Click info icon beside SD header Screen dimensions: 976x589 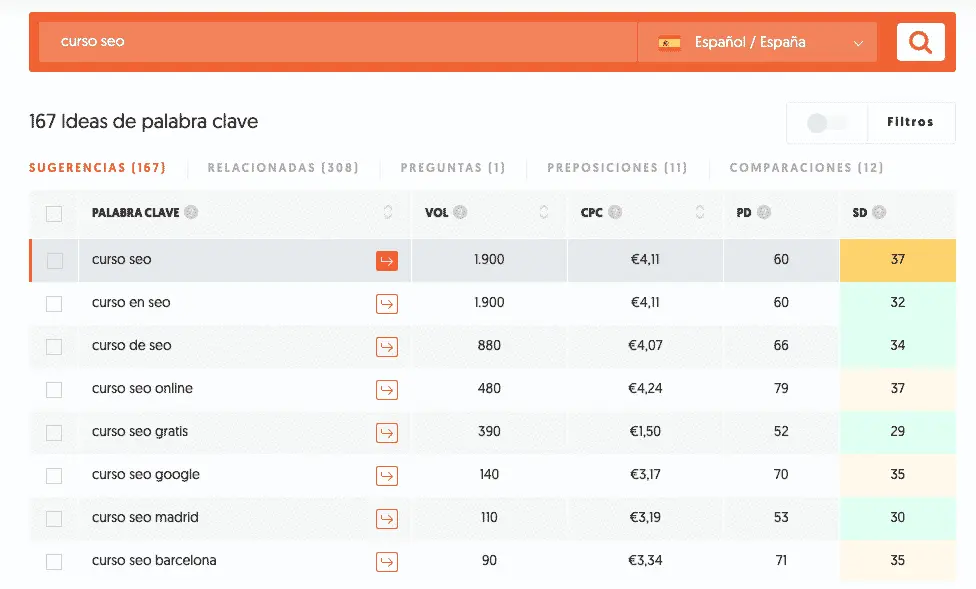[879, 213]
